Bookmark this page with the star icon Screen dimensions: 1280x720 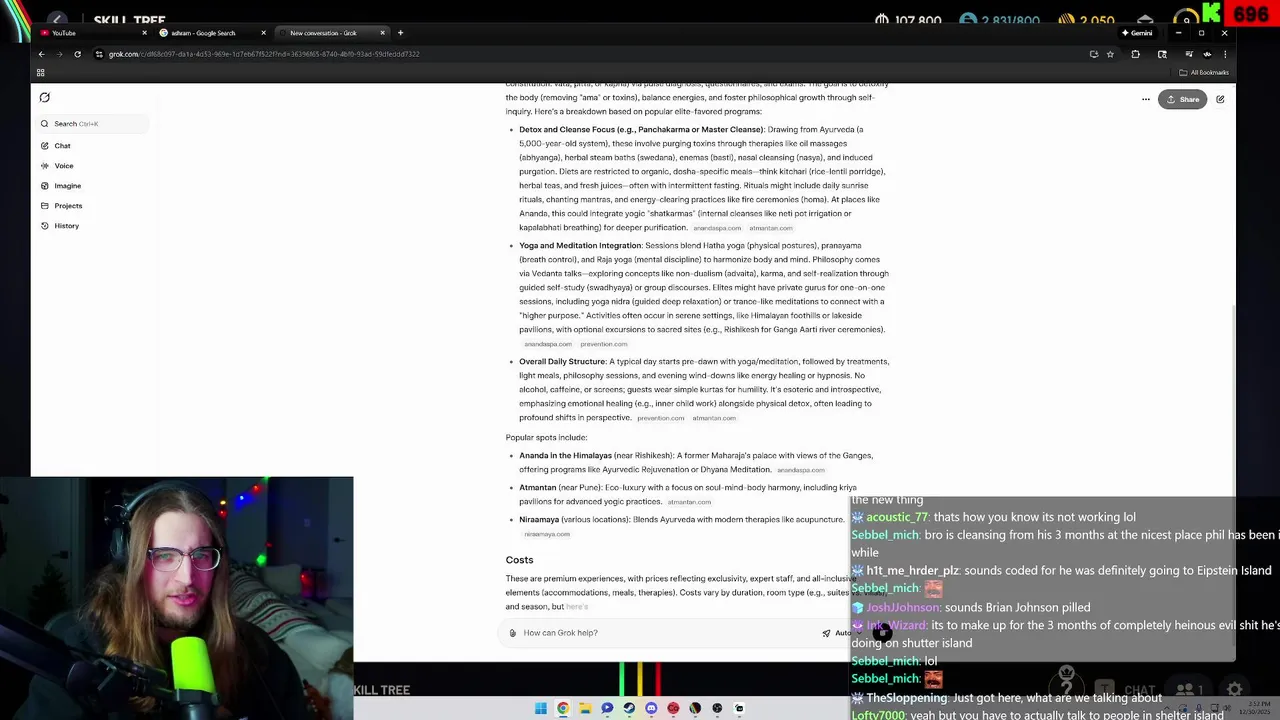[1110, 54]
